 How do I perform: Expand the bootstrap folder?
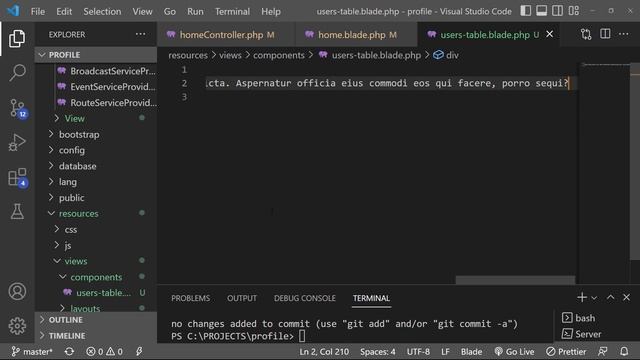96,134
